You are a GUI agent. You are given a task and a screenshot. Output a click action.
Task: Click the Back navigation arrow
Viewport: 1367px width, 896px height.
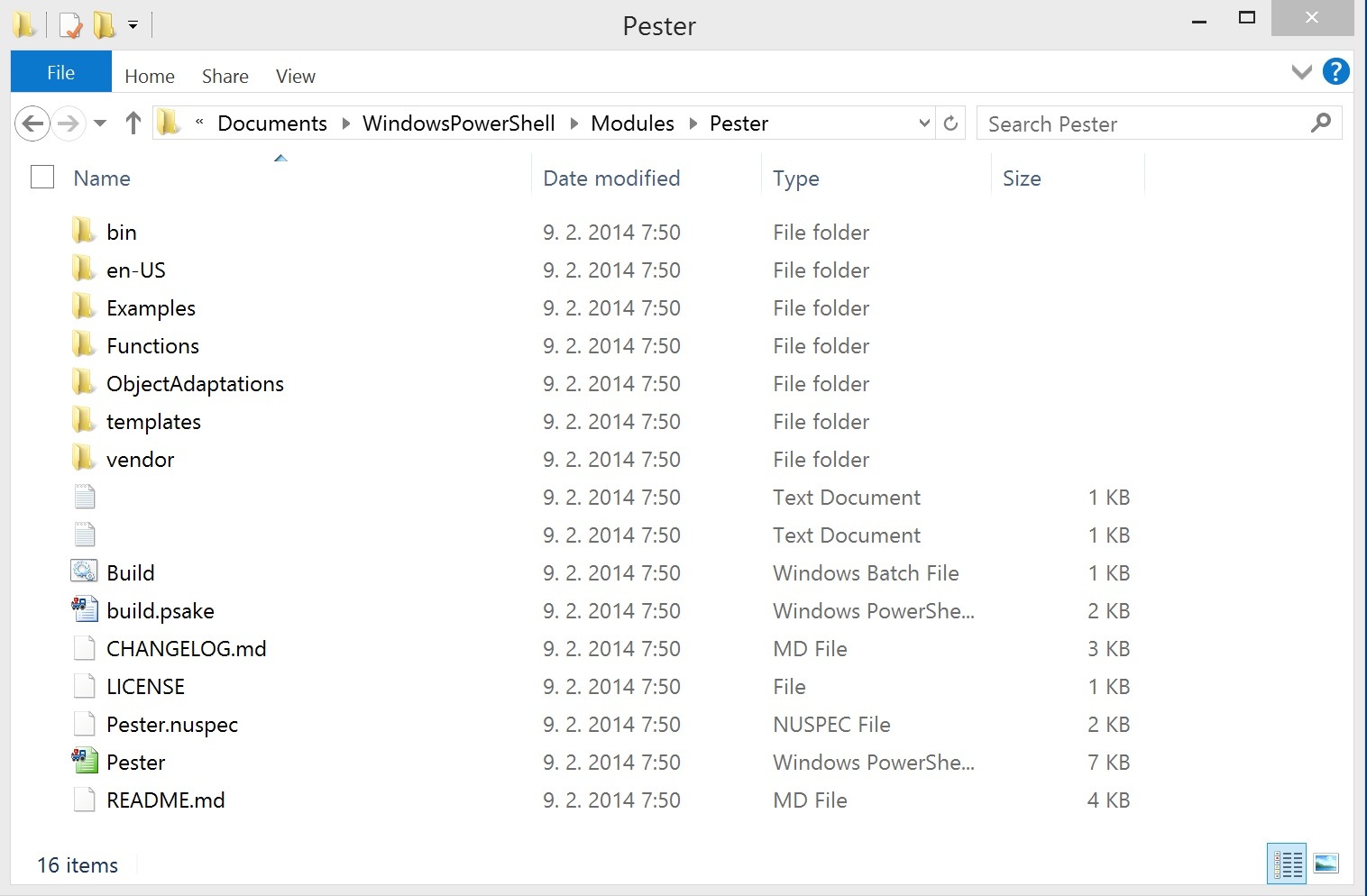(x=33, y=123)
